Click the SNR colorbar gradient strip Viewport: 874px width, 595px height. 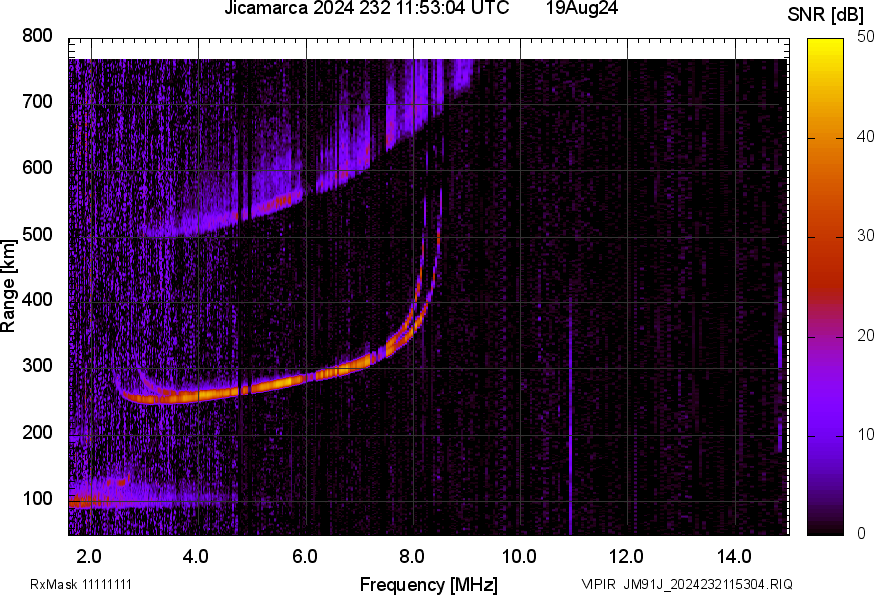click(x=825, y=287)
